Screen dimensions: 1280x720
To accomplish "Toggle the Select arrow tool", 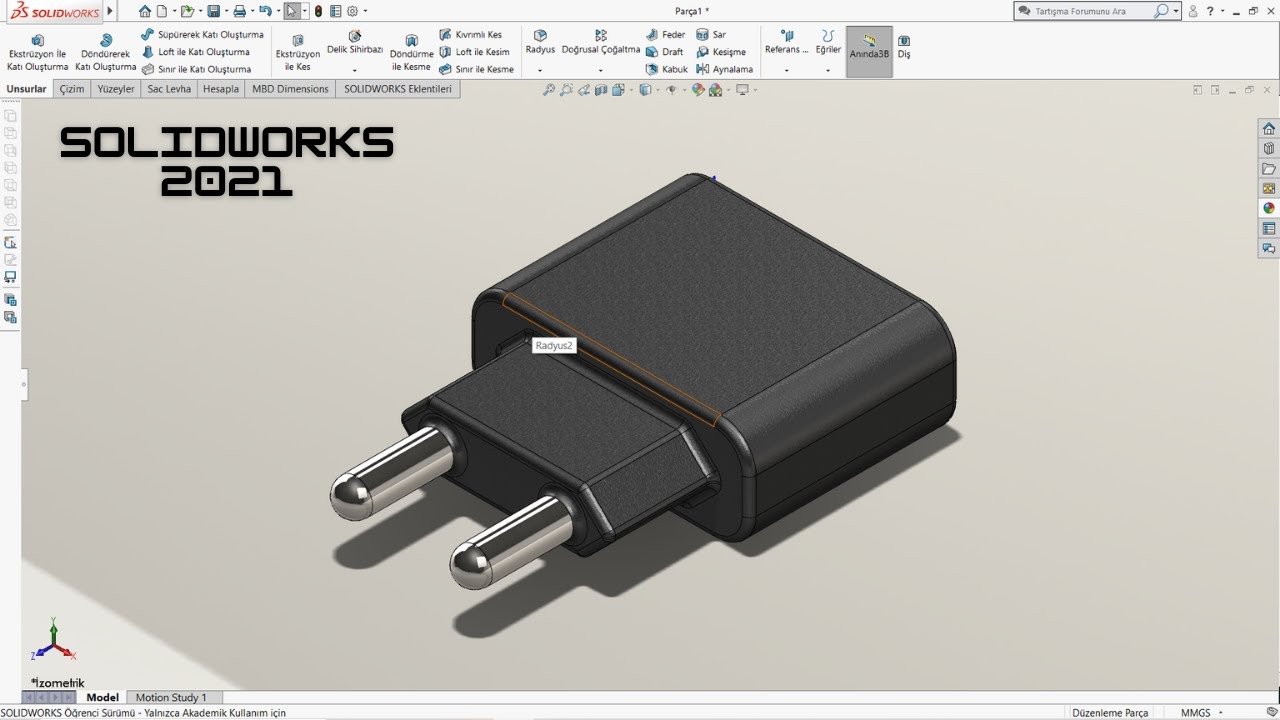I will pyautogui.click(x=291, y=11).
